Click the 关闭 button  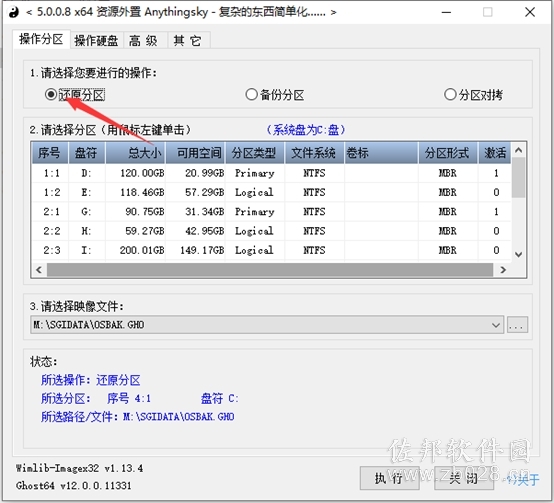click(464, 478)
